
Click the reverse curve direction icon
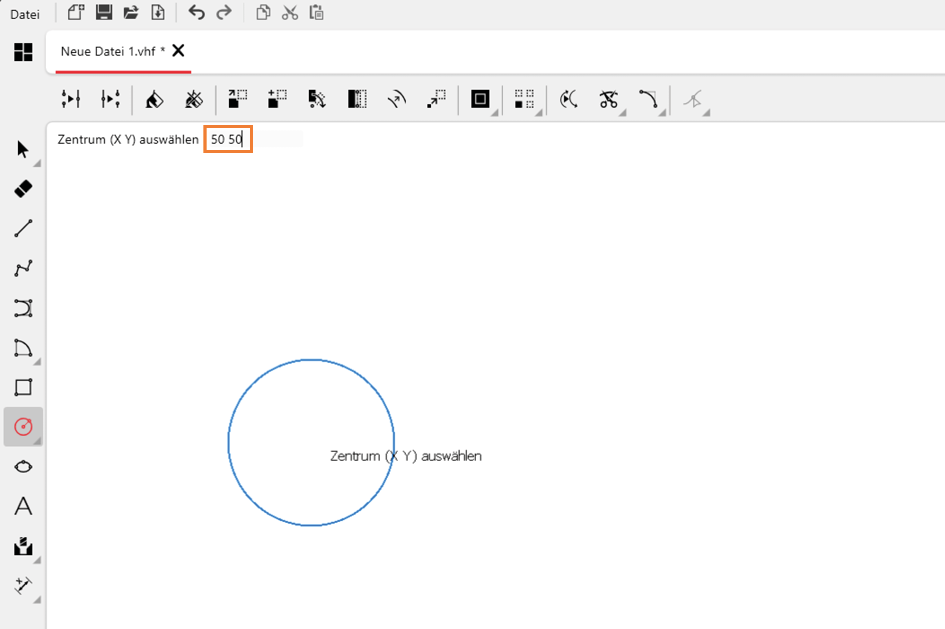(568, 99)
